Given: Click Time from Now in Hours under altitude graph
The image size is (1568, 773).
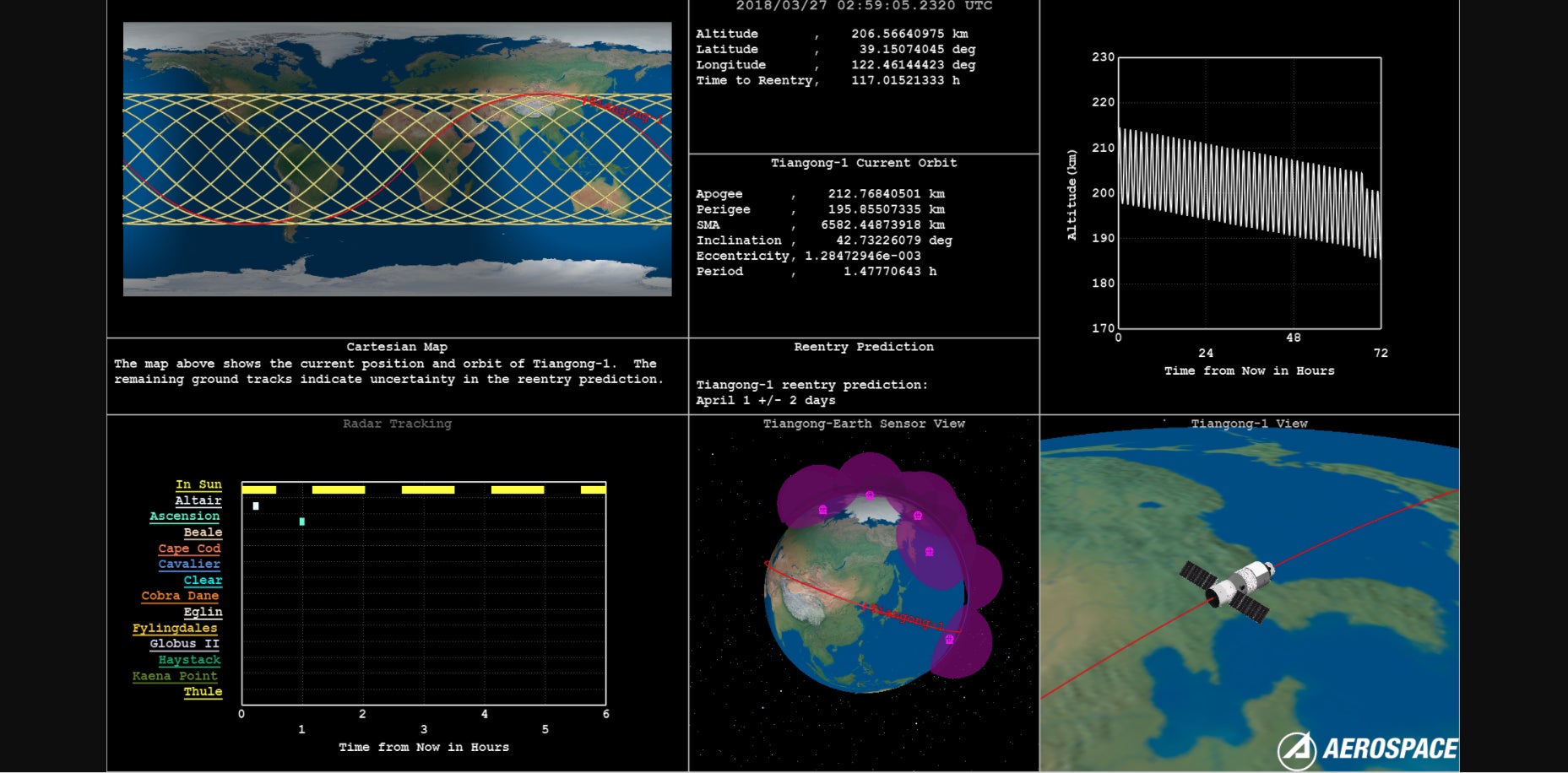Looking at the screenshot, I should click(1249, 370).
